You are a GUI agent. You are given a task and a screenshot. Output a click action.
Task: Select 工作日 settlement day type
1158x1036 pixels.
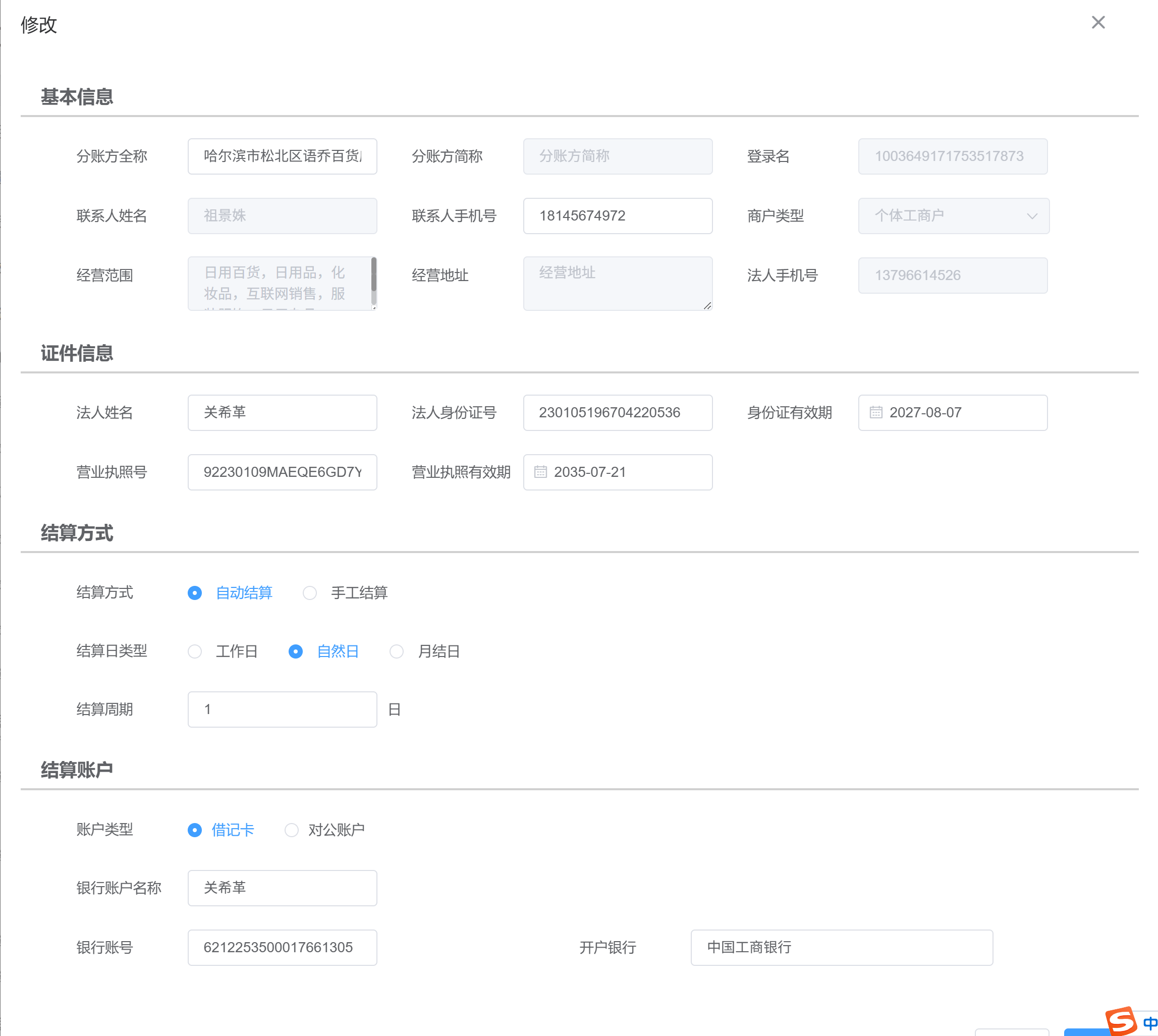[x=195, y=651]
